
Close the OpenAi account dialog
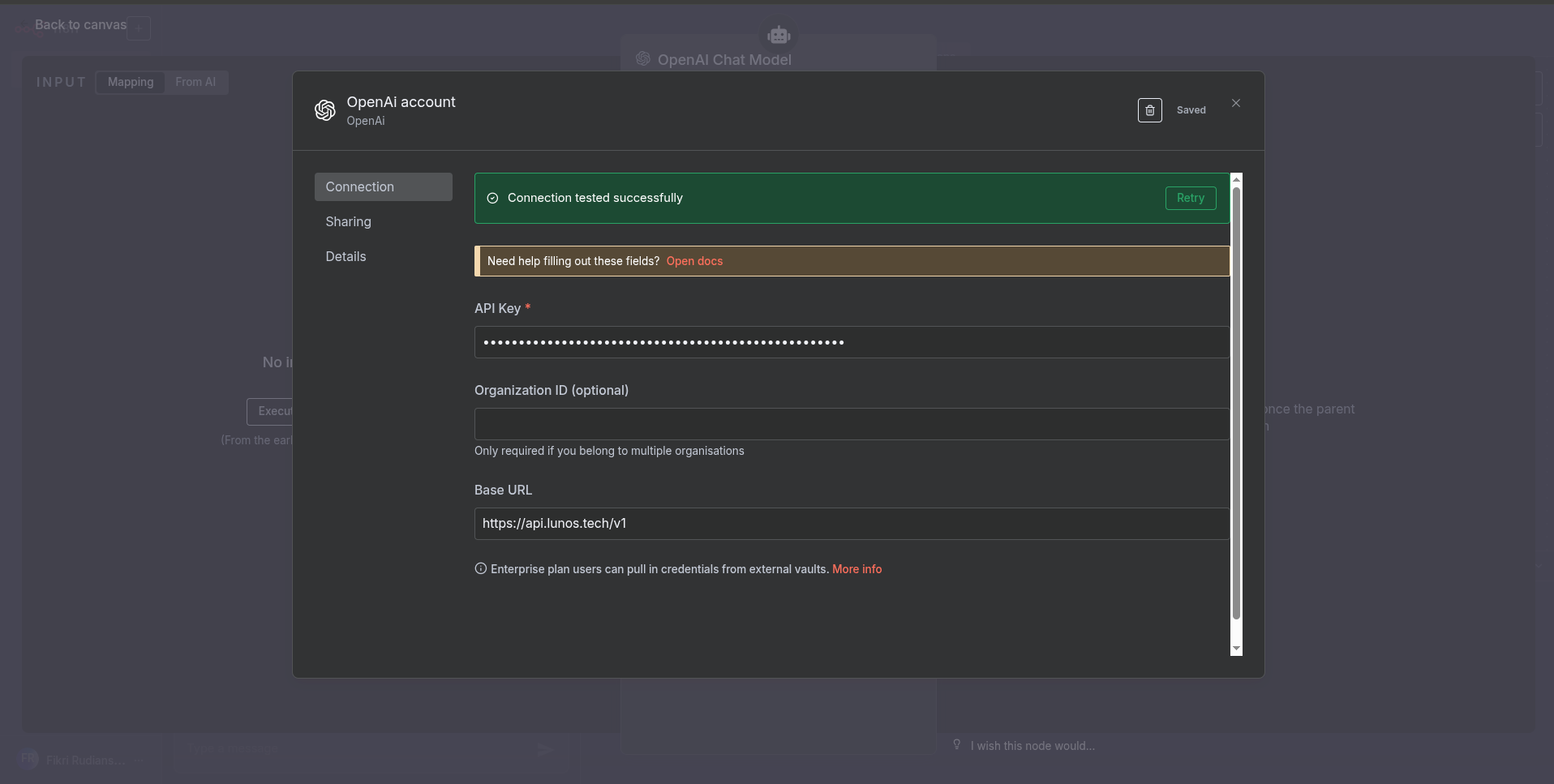pyautogui.click(x=1236, y=103)
